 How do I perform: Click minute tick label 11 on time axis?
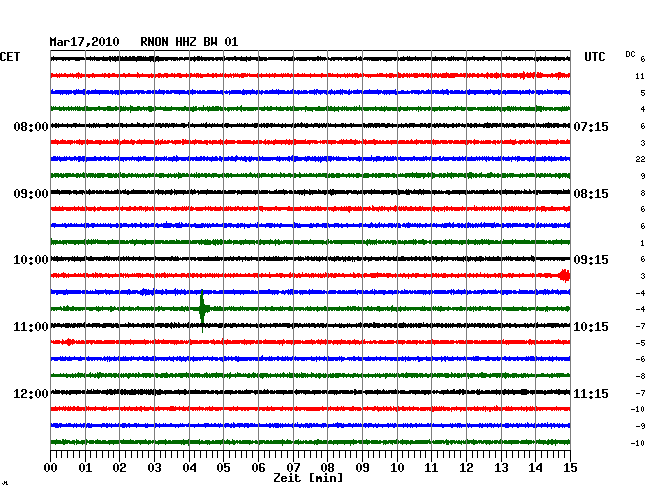click(432, 467)
